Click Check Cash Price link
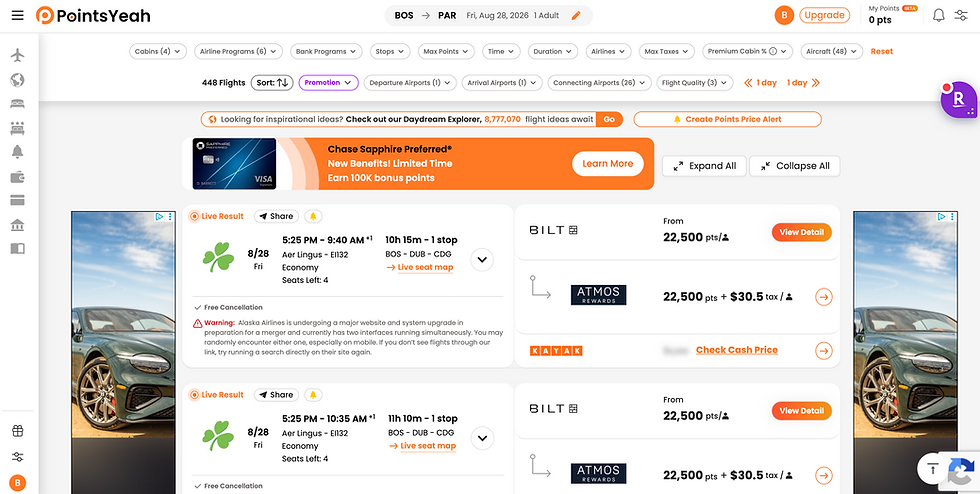 point(737,350)
